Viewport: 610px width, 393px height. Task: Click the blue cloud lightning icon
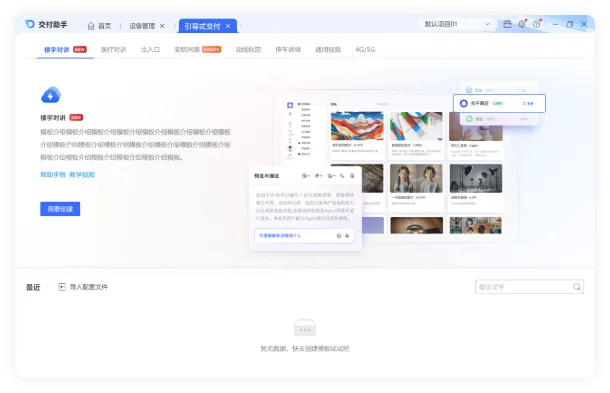point(51,95)
